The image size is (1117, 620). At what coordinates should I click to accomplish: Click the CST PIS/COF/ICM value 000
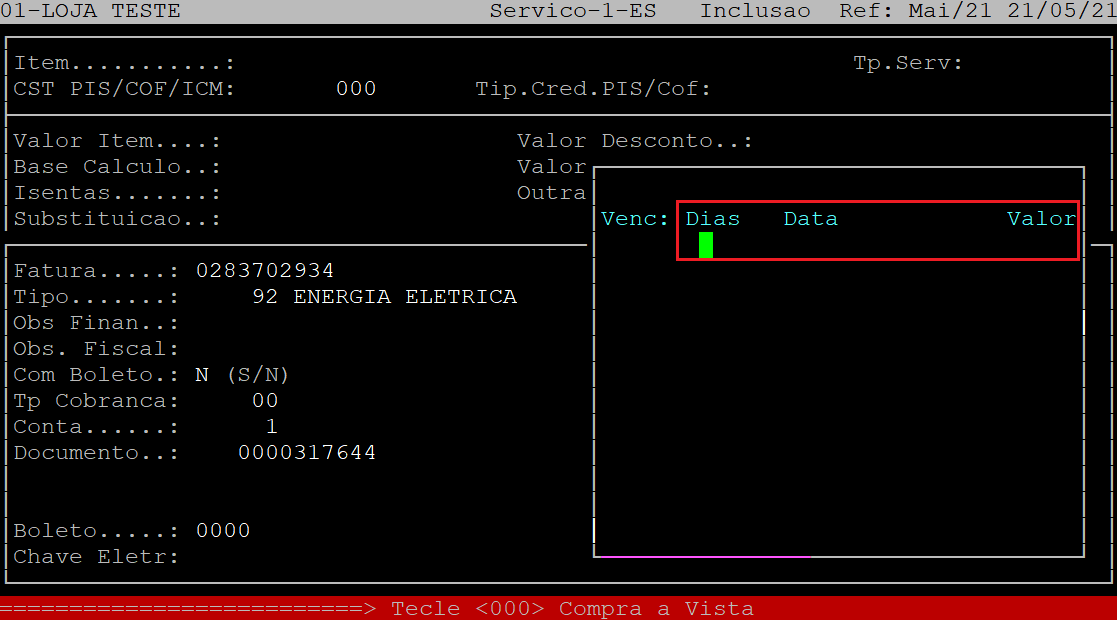click(x=356, y=89)
